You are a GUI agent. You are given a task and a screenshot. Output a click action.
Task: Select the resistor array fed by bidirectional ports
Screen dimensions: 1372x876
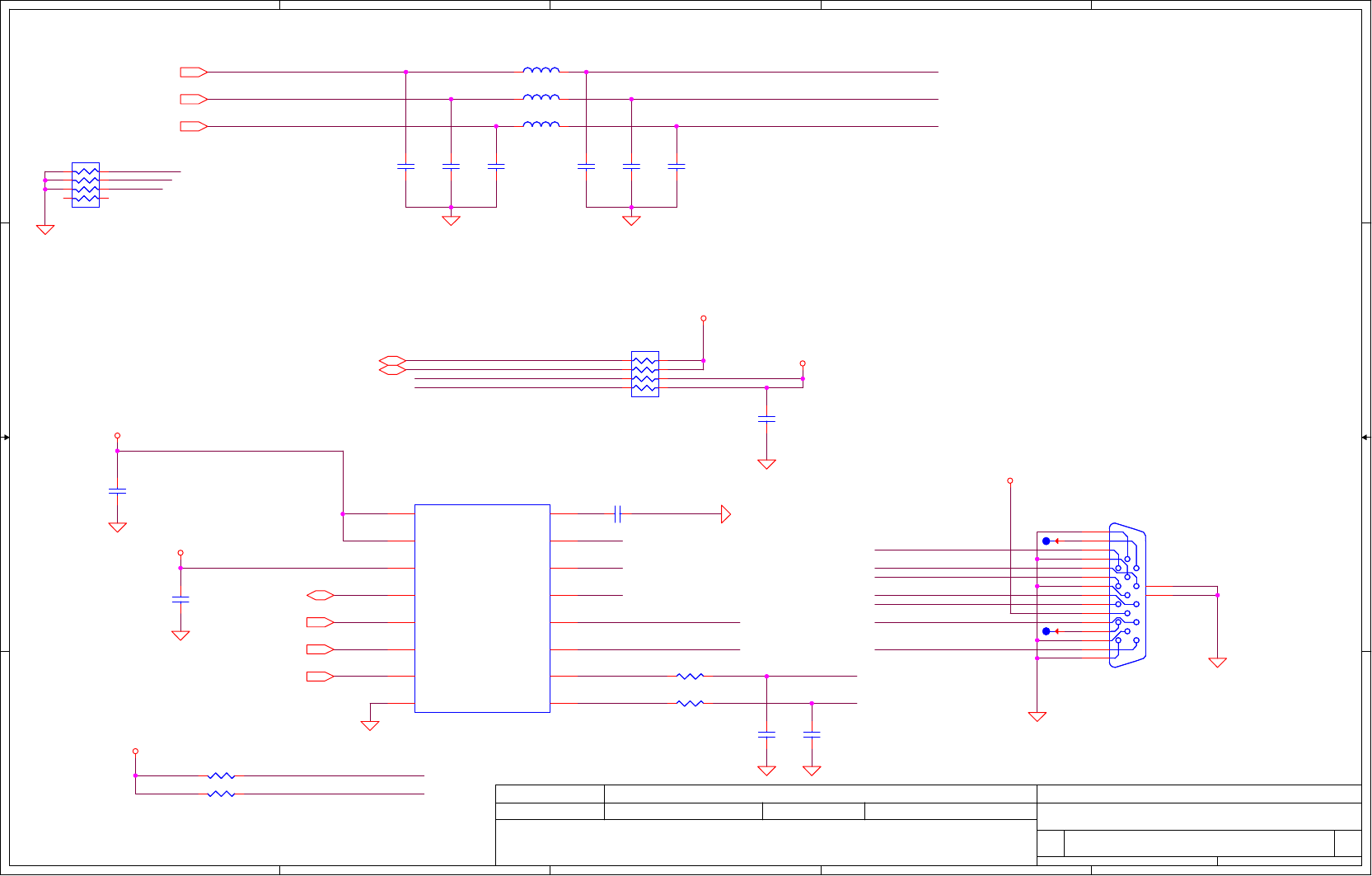point(645,374)
